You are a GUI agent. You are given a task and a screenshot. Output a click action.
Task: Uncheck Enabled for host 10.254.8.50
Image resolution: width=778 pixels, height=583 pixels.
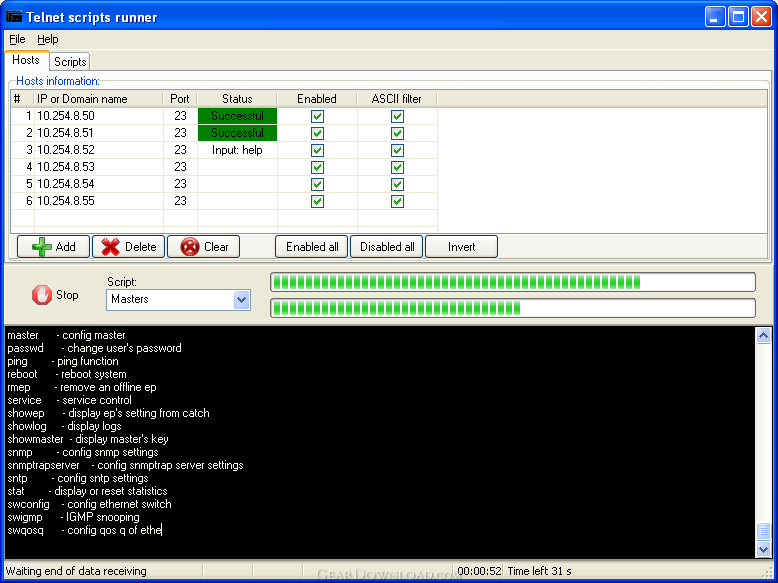(x=317, y=116)
